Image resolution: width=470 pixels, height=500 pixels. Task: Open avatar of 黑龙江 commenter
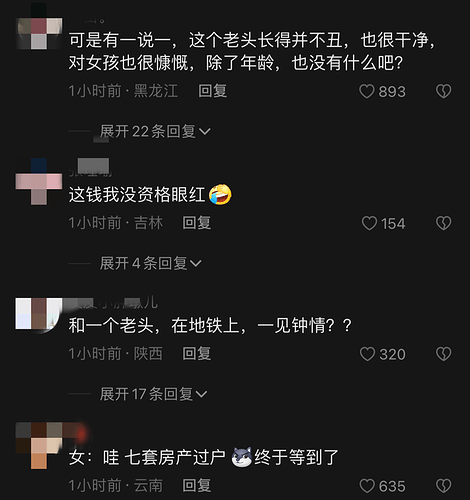pos(39,33)
